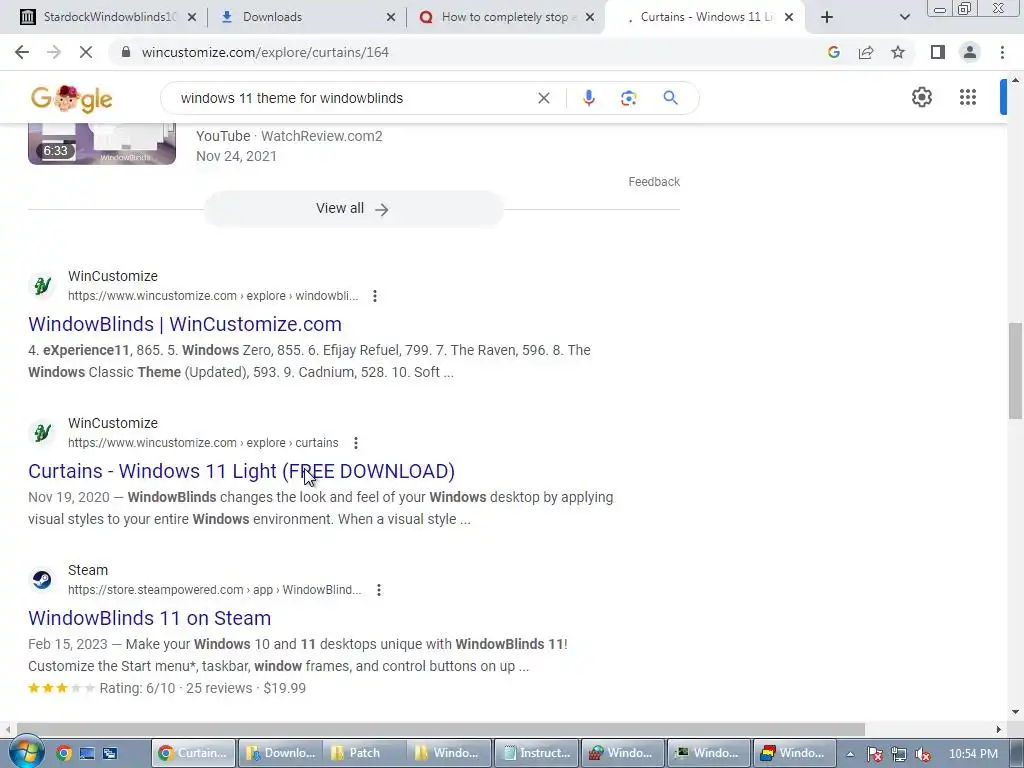The height and width of the screenshot is (768, 1024).
Task: Open more options for Steam result
Action: 379,590
